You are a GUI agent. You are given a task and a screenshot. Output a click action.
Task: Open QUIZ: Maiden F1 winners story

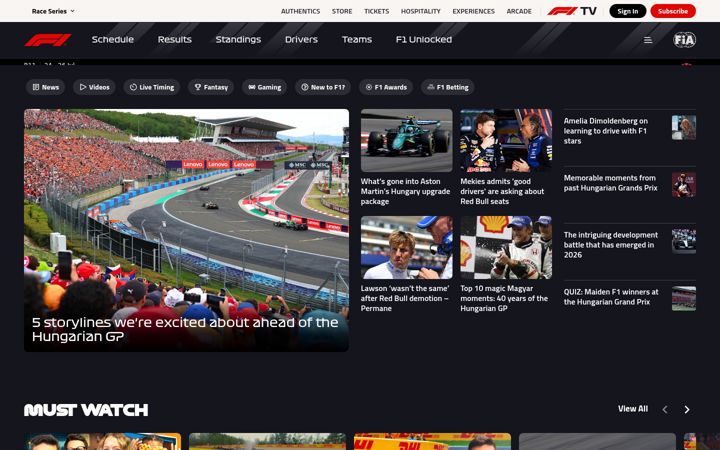click(x=611, y=297)
